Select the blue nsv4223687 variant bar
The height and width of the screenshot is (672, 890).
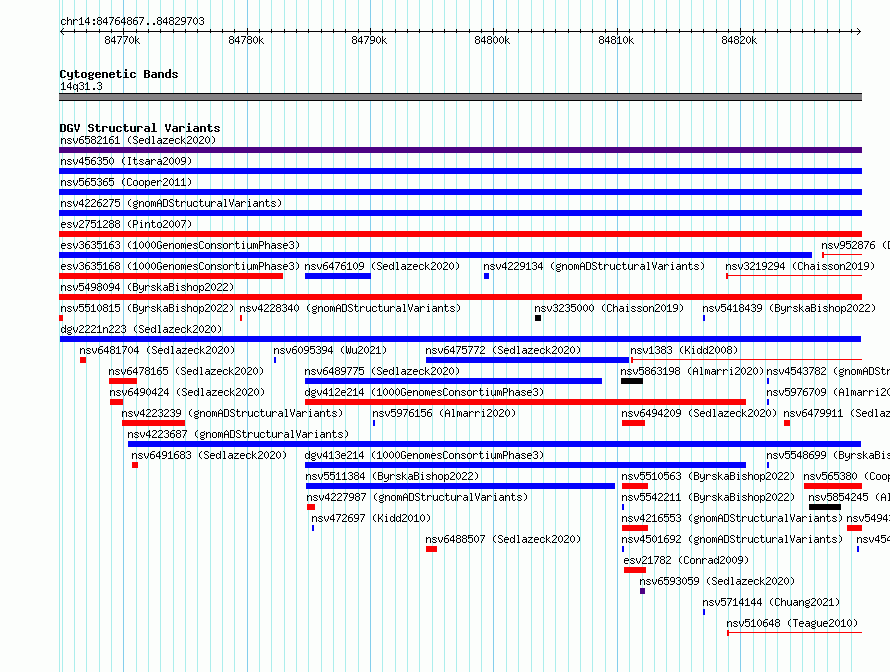click(x=494, y=444)
